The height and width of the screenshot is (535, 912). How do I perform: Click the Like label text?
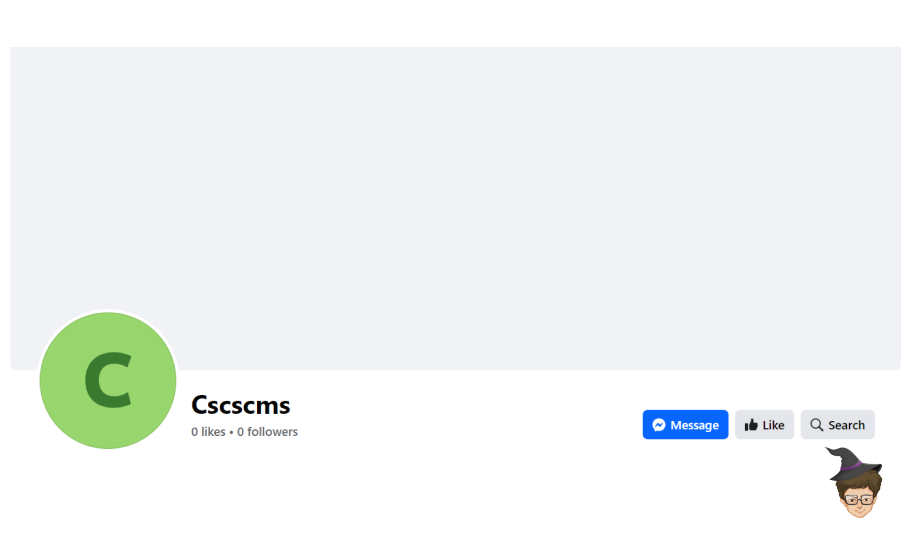pyautogui.click(x=773, y=425)
